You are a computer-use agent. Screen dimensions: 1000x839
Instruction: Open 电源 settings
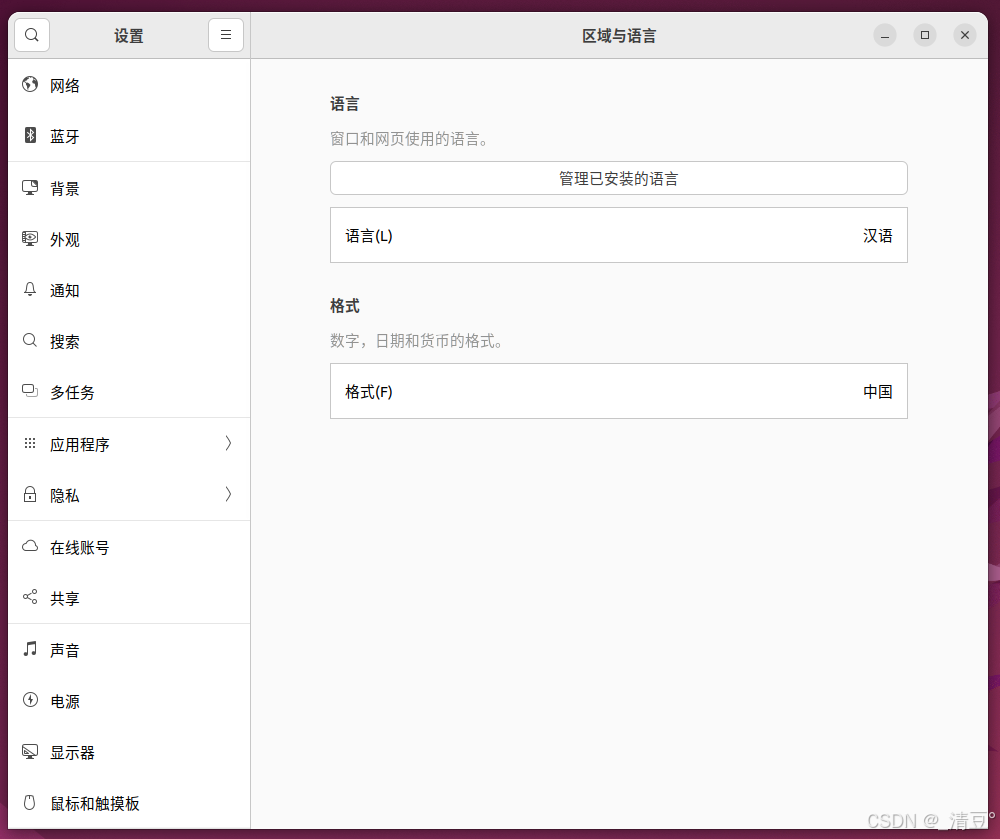pos(129,701)
